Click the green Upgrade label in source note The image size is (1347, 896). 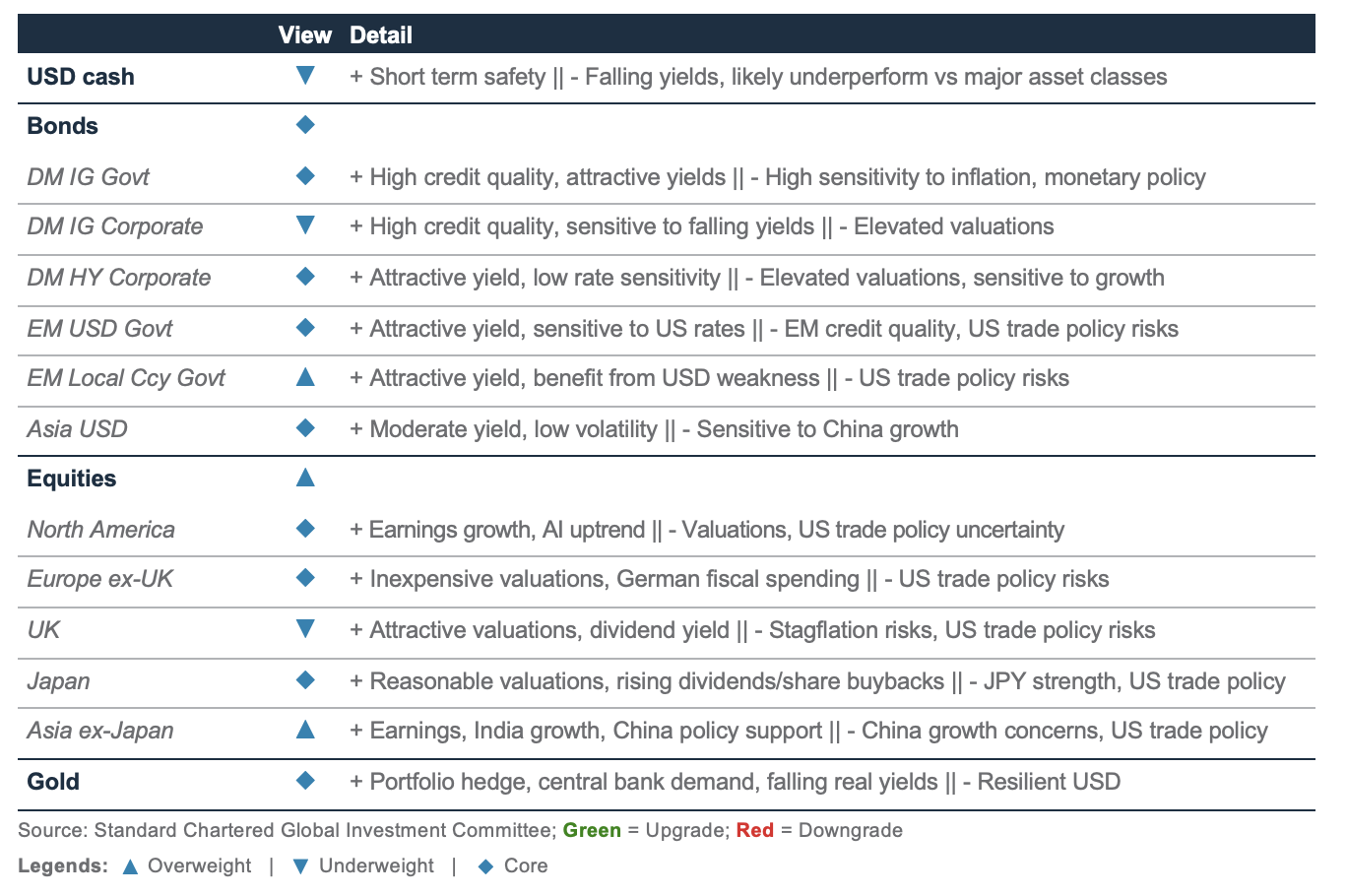592,830
